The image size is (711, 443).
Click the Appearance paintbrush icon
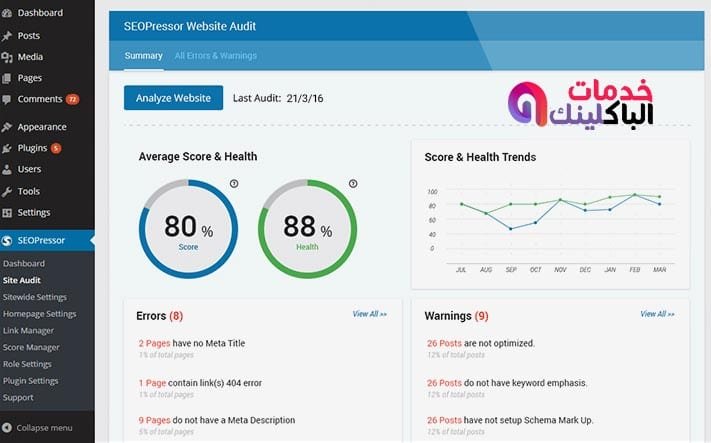(8, 127)
